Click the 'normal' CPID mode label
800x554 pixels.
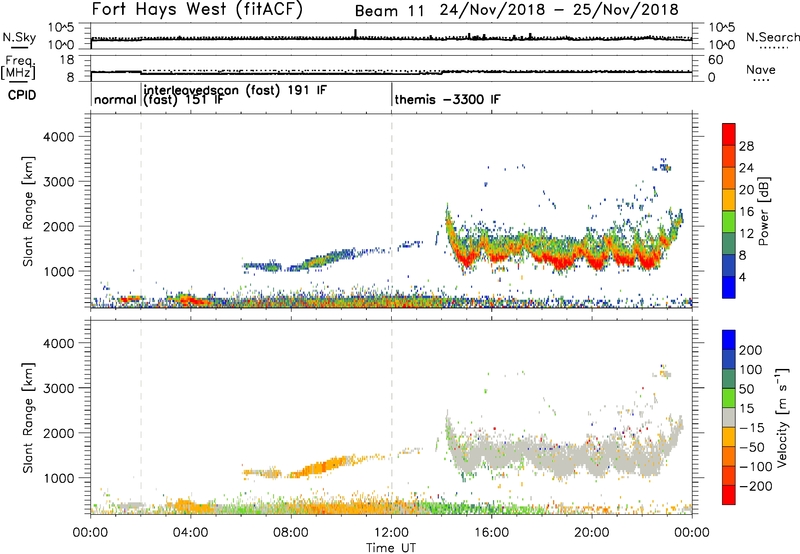(x=115, y=99)
